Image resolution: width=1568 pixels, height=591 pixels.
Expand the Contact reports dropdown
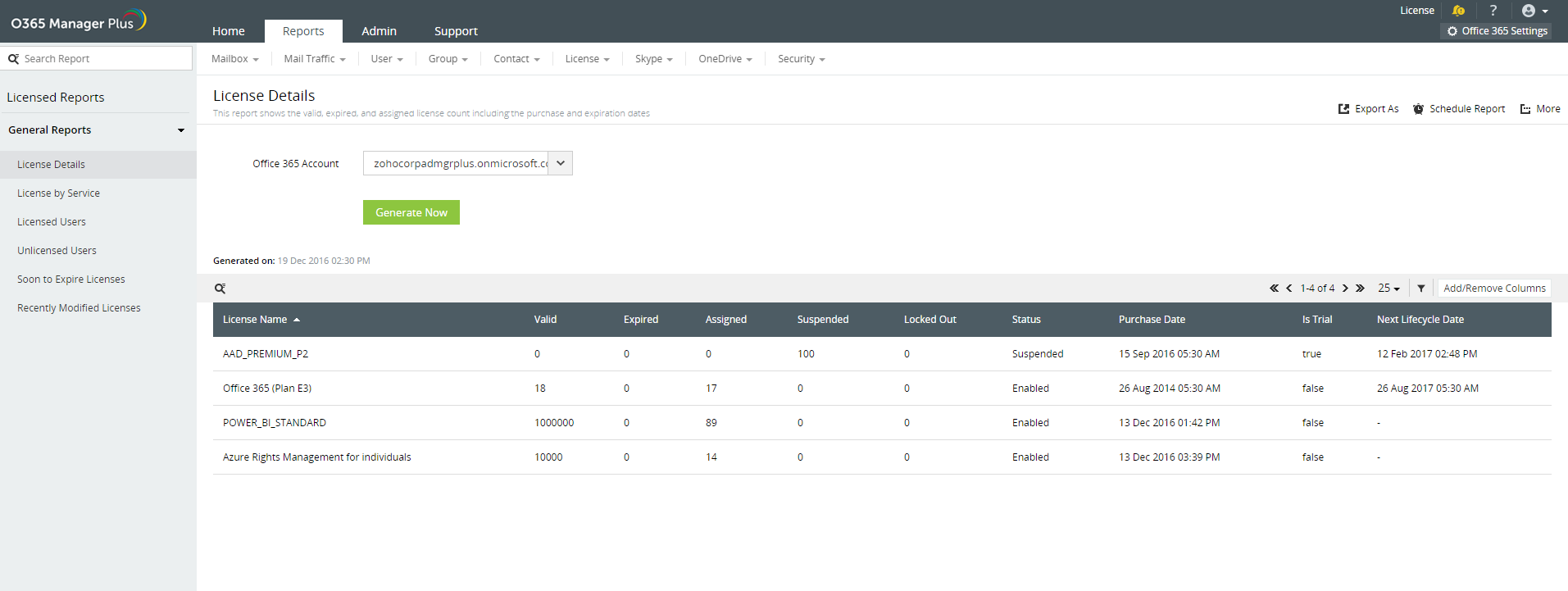coord(517,59)
